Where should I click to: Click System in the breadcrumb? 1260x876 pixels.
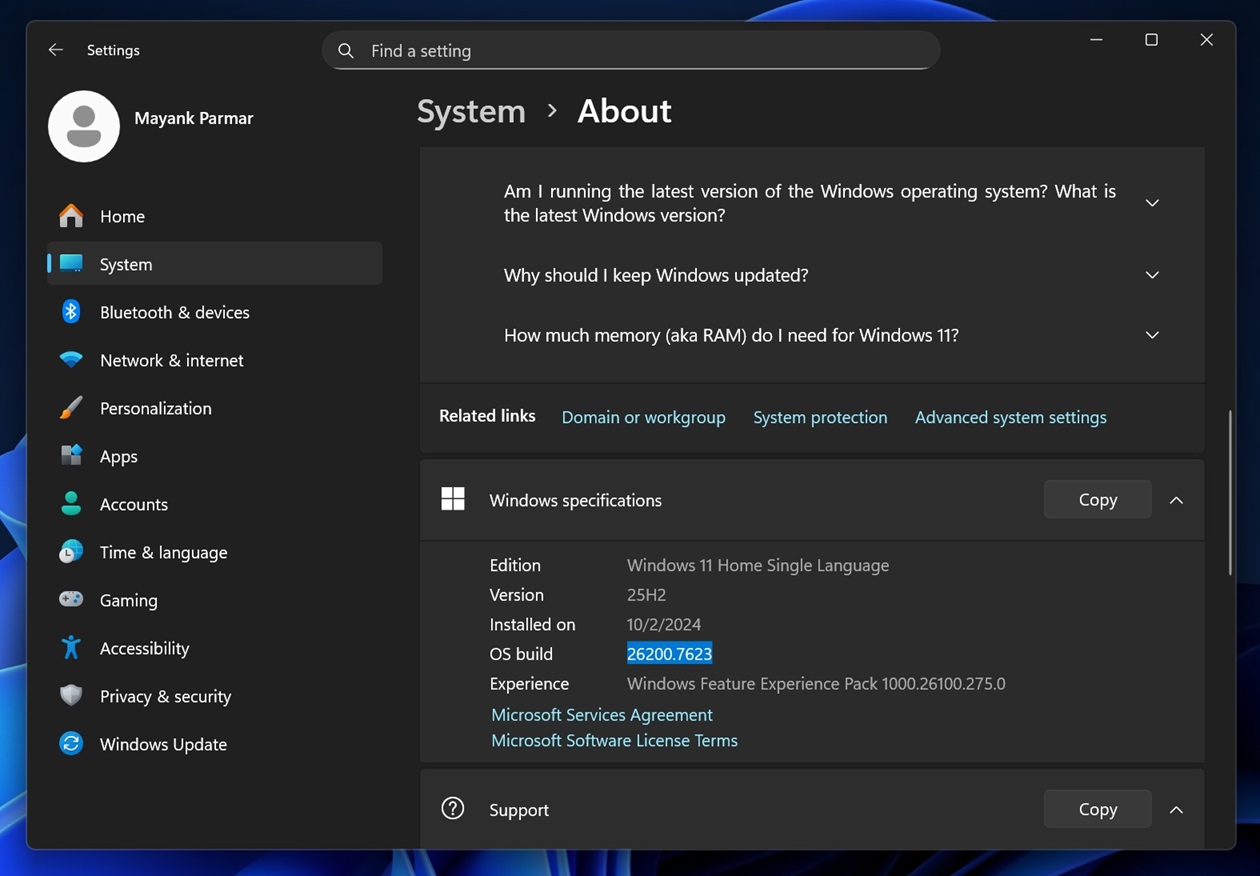471,111
